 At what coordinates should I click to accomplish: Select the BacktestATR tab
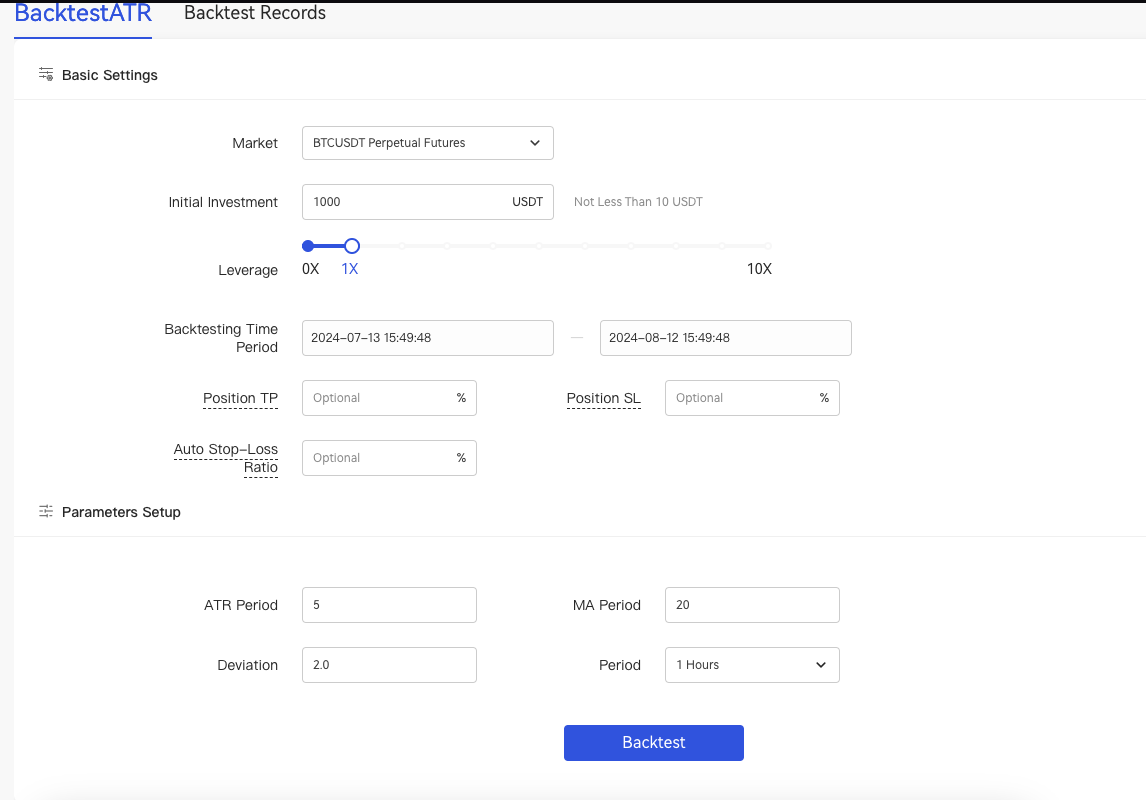tap(83, 13)
